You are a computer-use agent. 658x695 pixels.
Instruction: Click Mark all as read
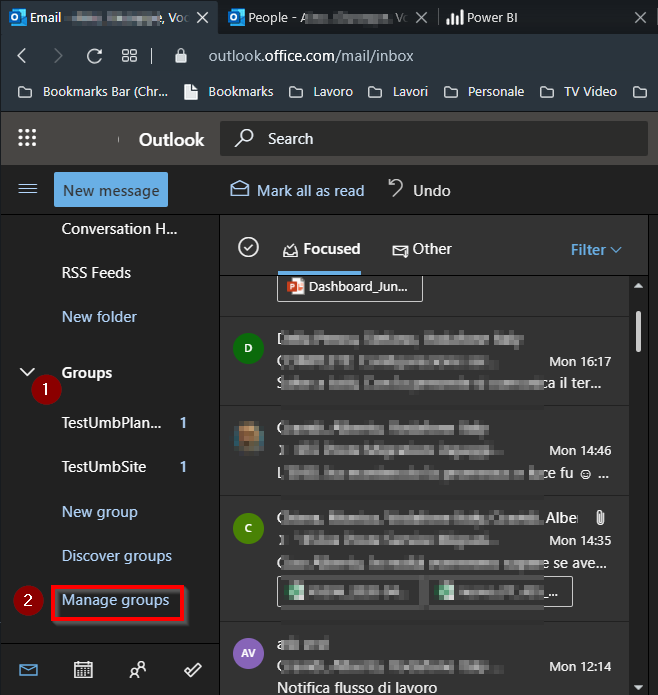click(297, 190)
